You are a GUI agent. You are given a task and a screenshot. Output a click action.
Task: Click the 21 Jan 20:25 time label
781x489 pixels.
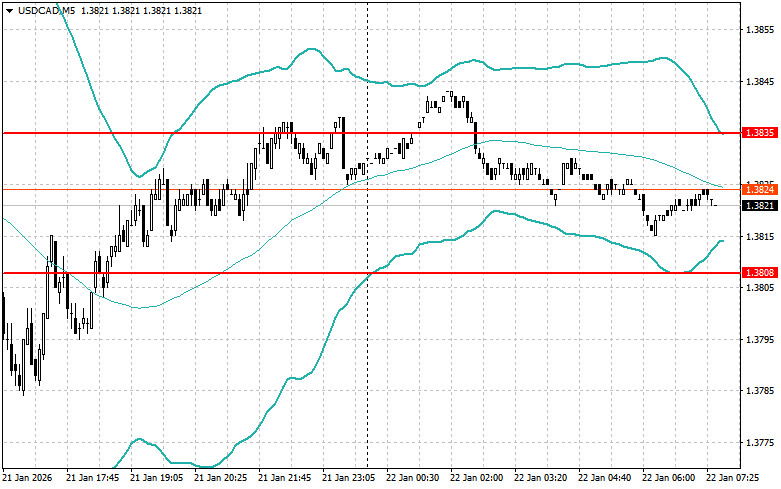tap(221, 478)
